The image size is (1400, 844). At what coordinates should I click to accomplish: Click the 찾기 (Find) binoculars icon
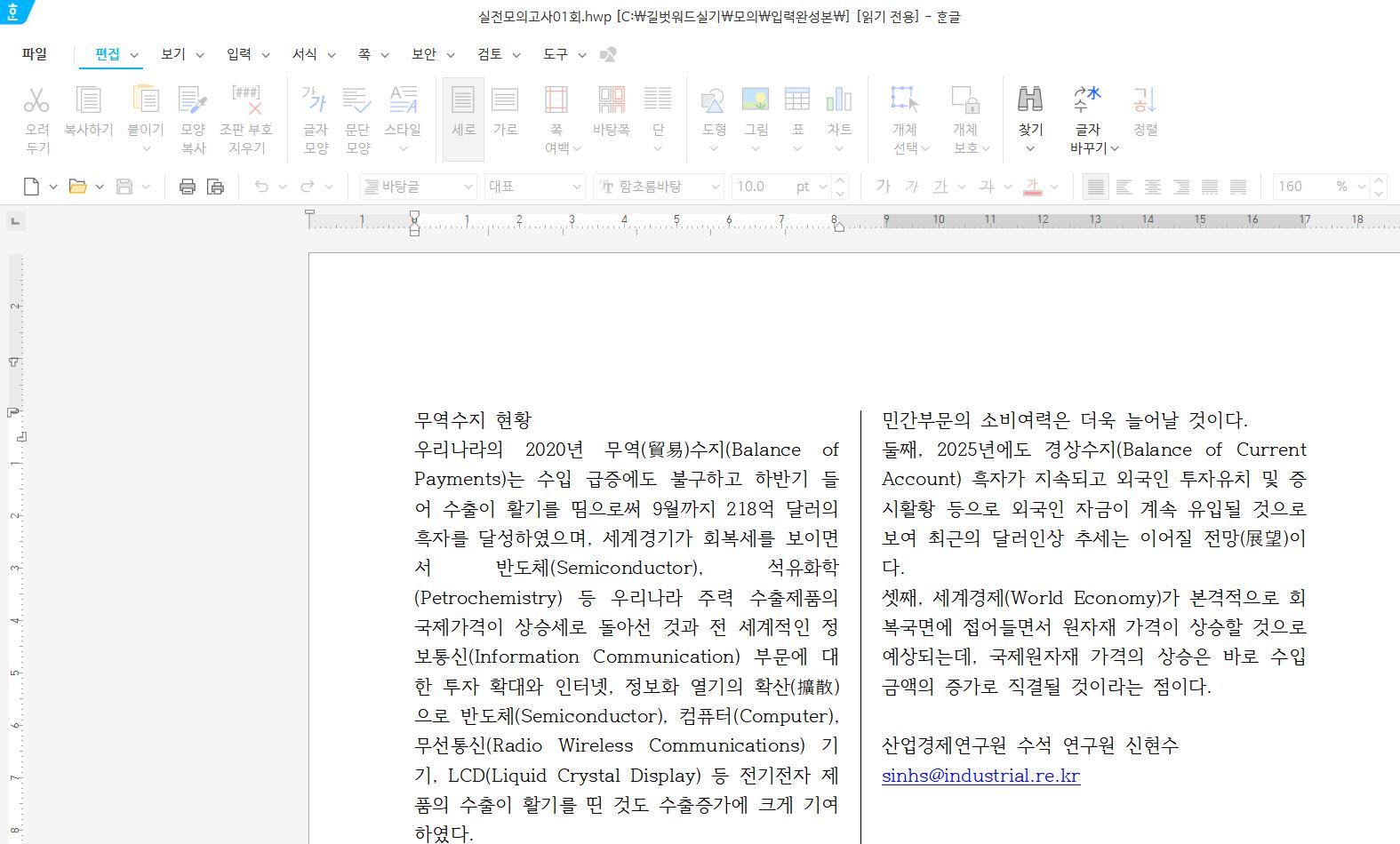(1030, 100)
